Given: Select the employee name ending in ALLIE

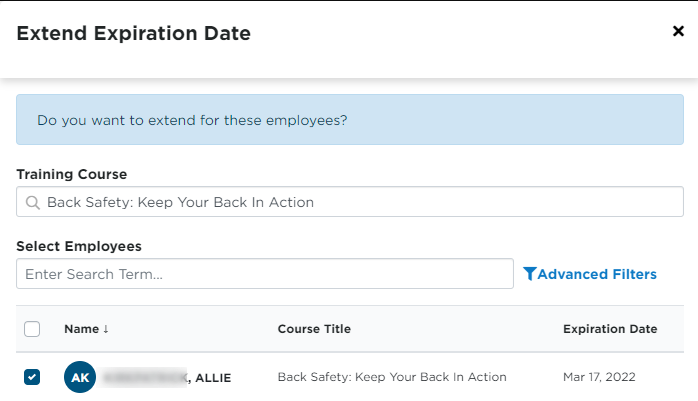Looking at the screenshot, I should coord(167,377).
